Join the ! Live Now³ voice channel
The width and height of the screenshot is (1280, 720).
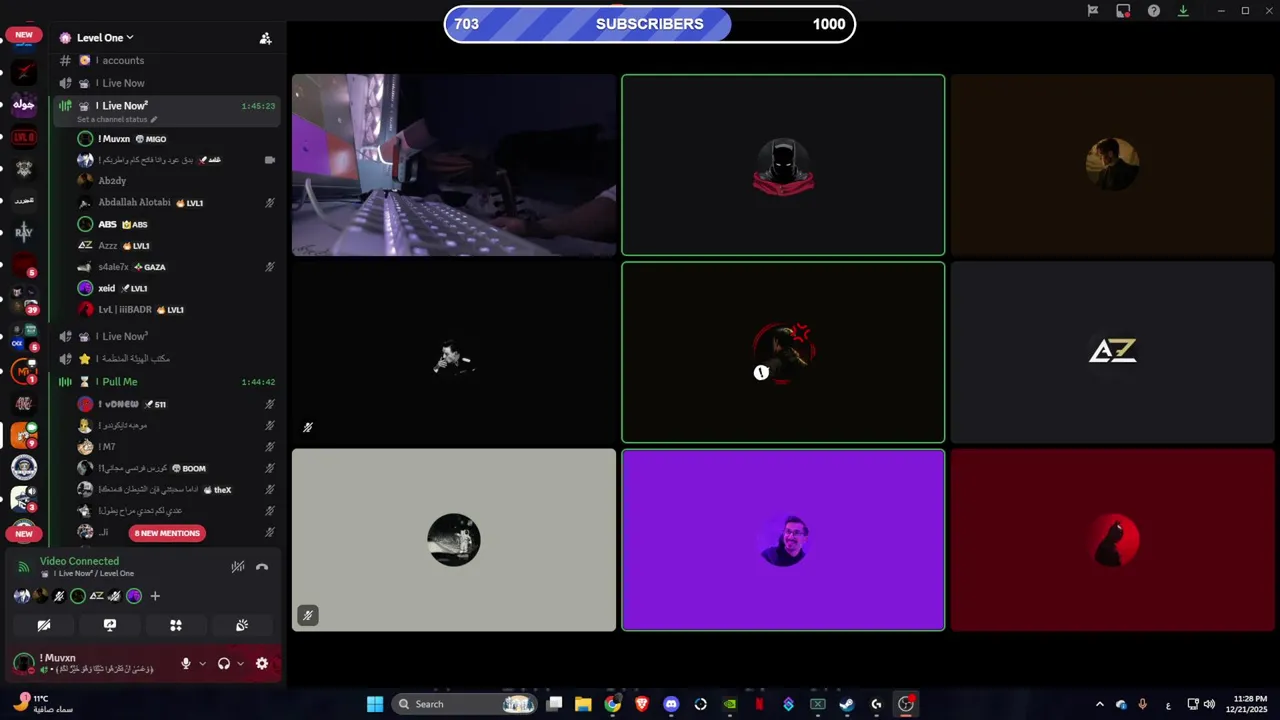click(166, 336)
